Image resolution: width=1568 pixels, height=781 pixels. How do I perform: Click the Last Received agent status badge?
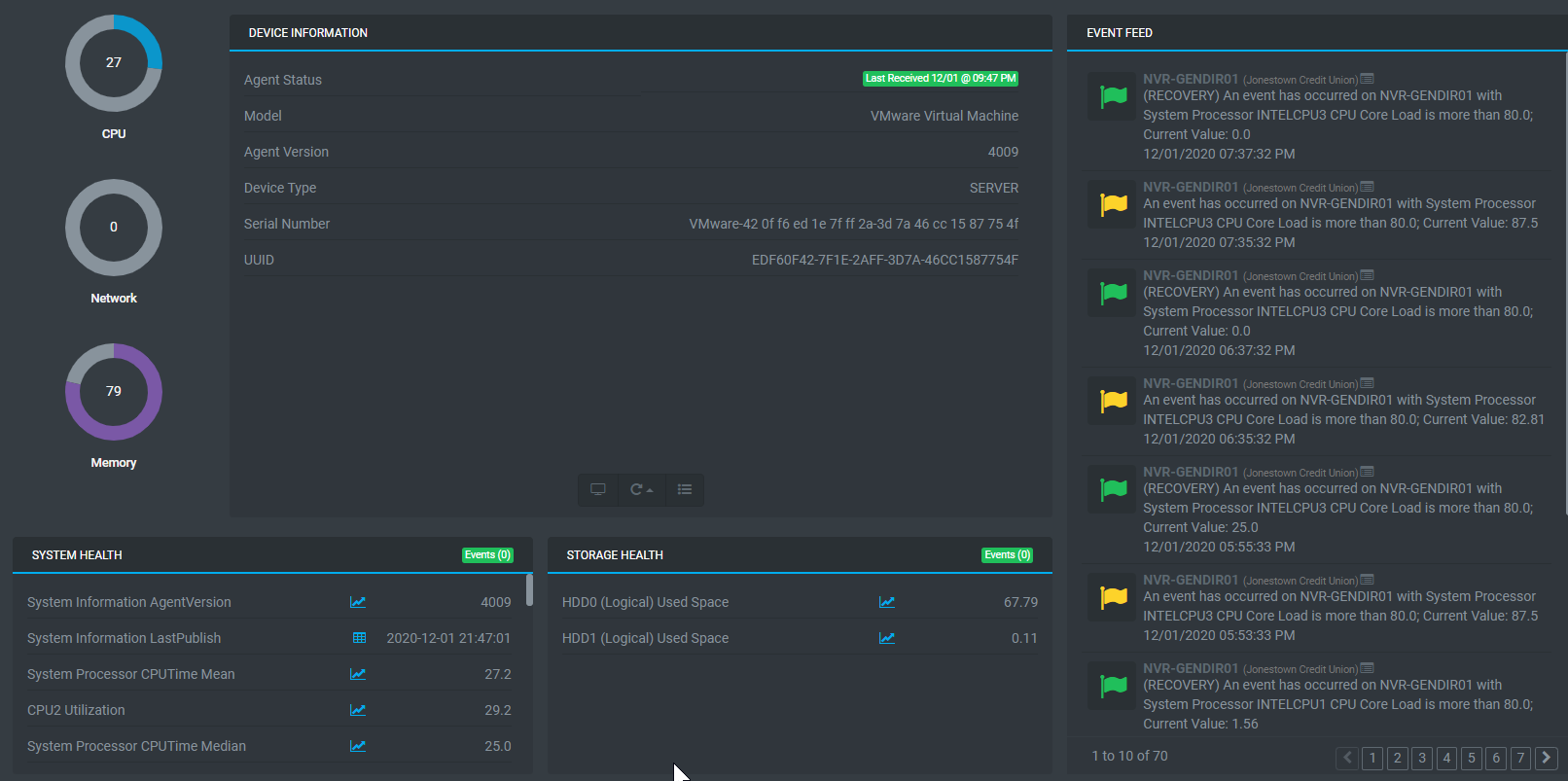(941, 79)
